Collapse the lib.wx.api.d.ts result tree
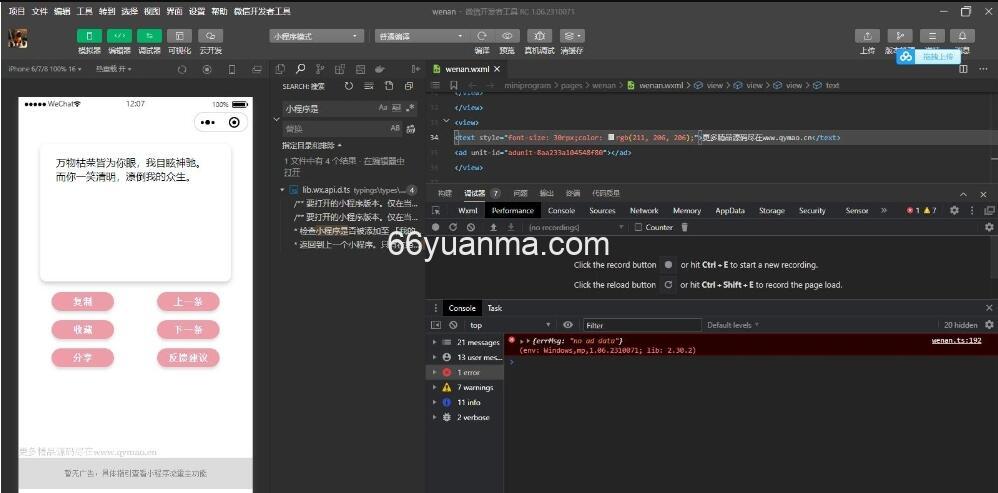Screen dimensions: 998x493 pos(283,190)
